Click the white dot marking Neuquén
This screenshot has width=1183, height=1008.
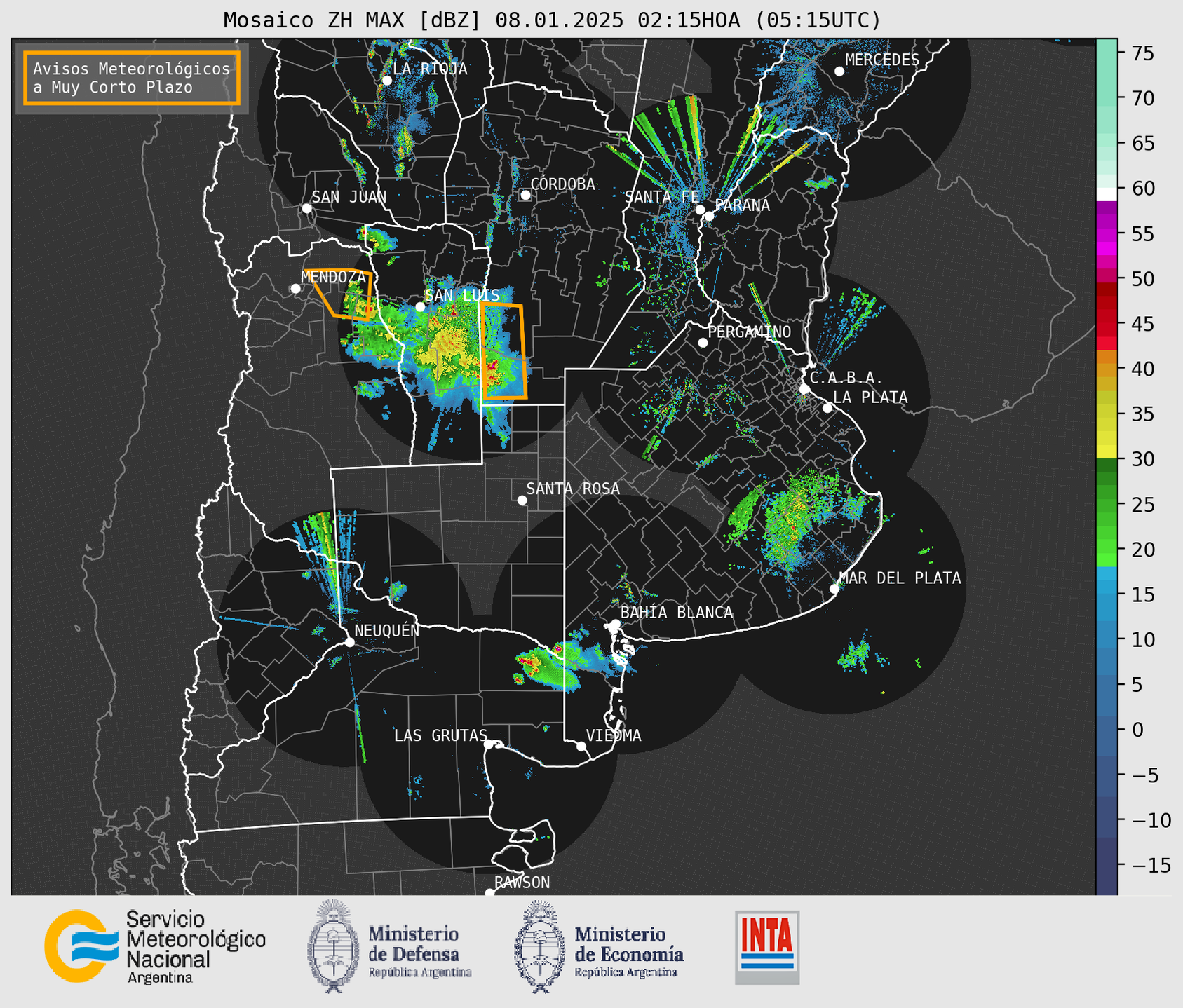click(349, 642)
